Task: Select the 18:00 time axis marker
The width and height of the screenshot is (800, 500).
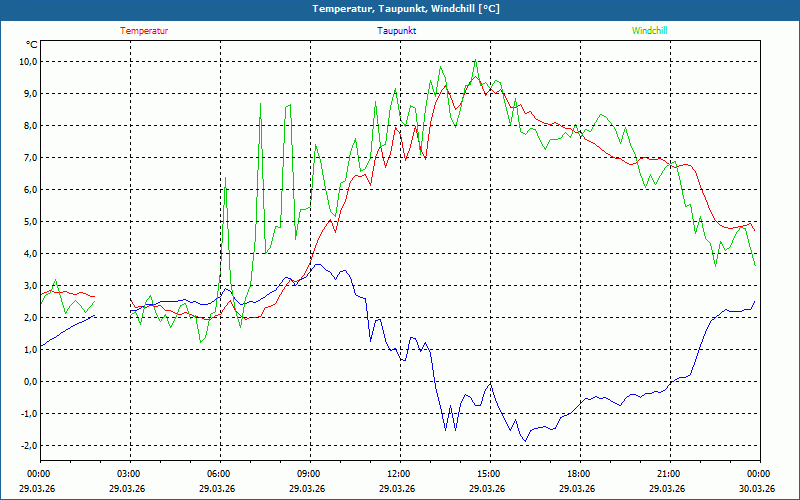Action: [x=579, y=474]
